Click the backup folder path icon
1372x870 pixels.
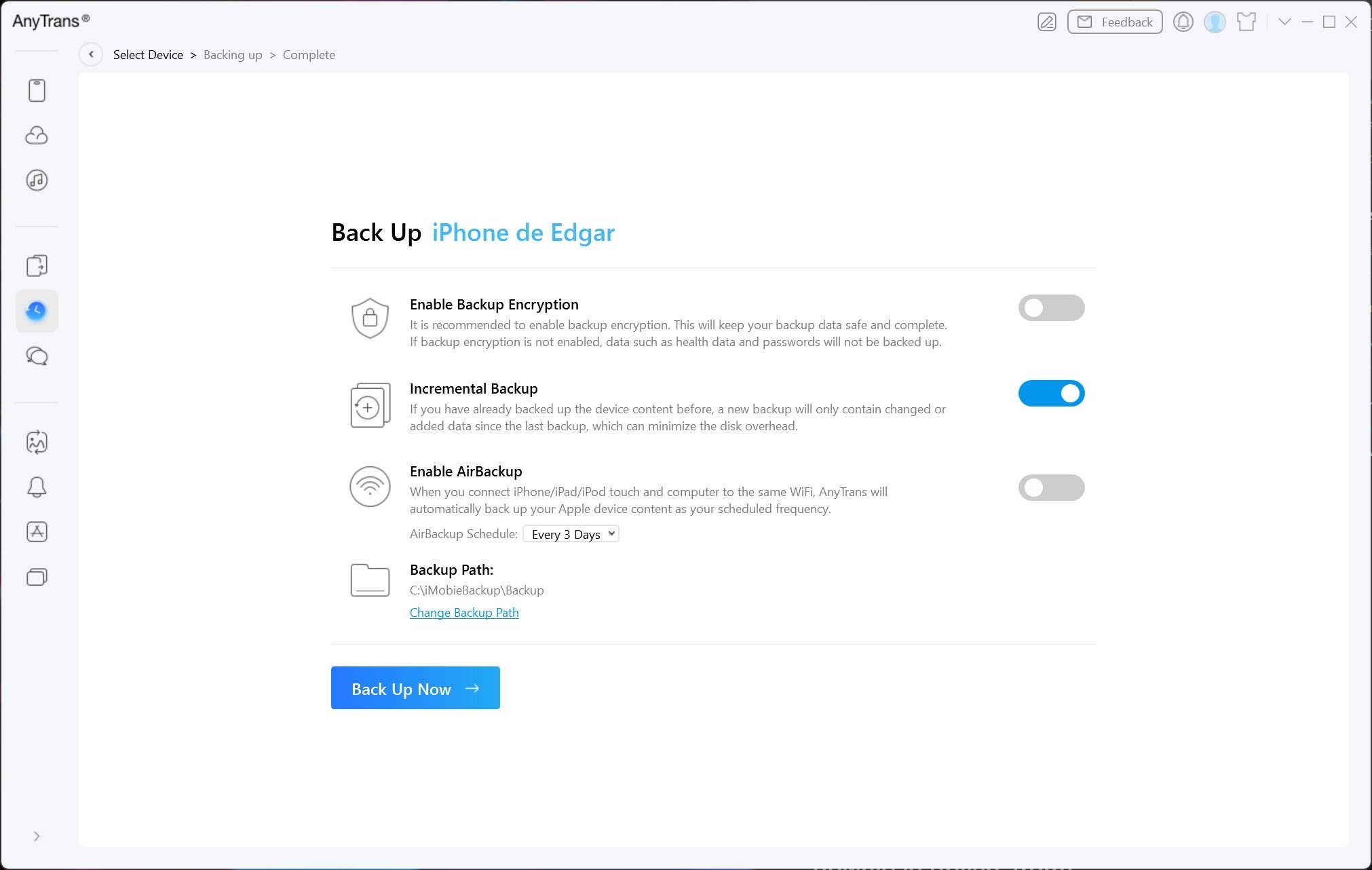(368, 580)
